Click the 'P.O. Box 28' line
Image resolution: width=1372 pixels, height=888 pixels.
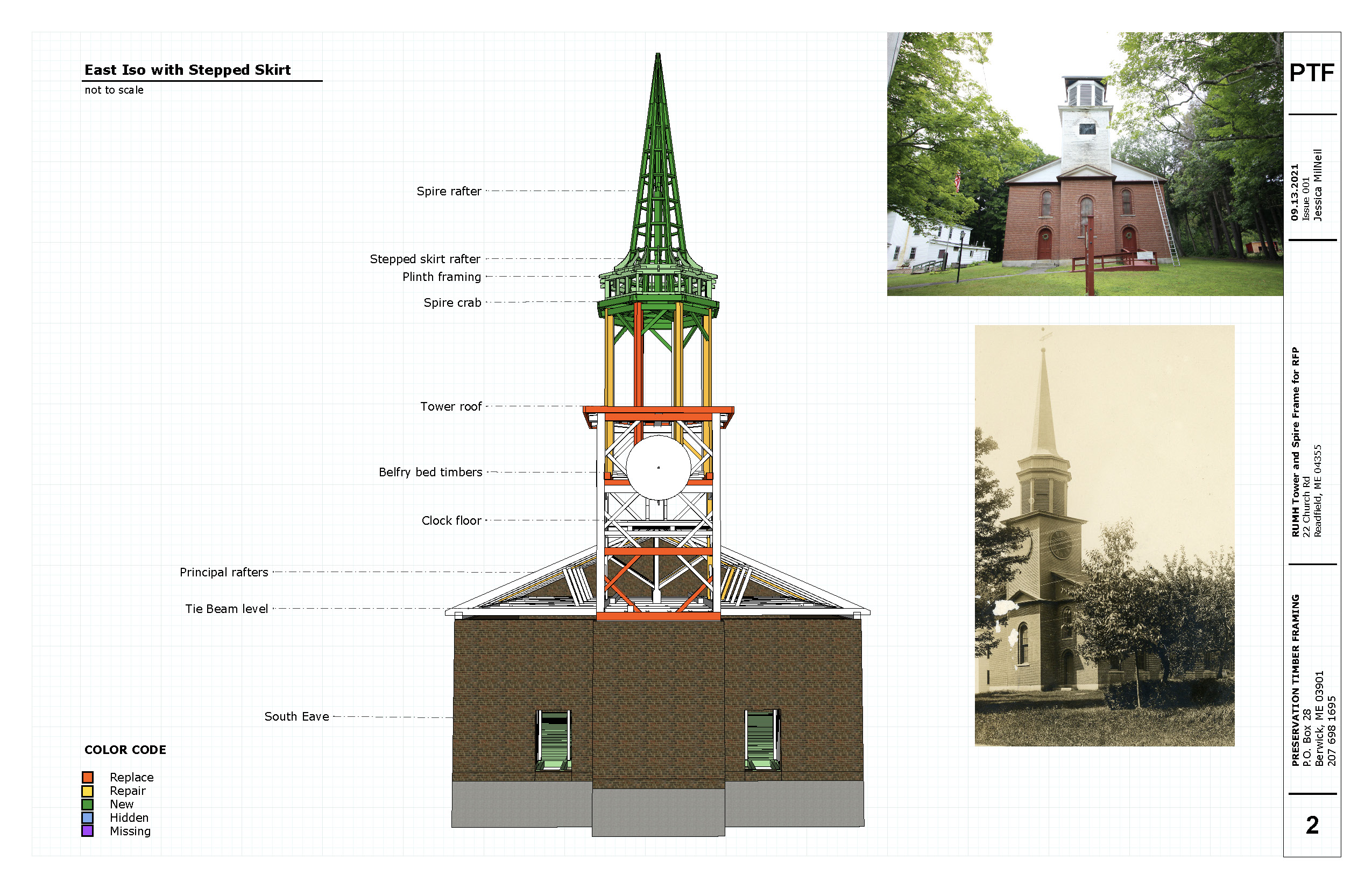point(1307,737)
